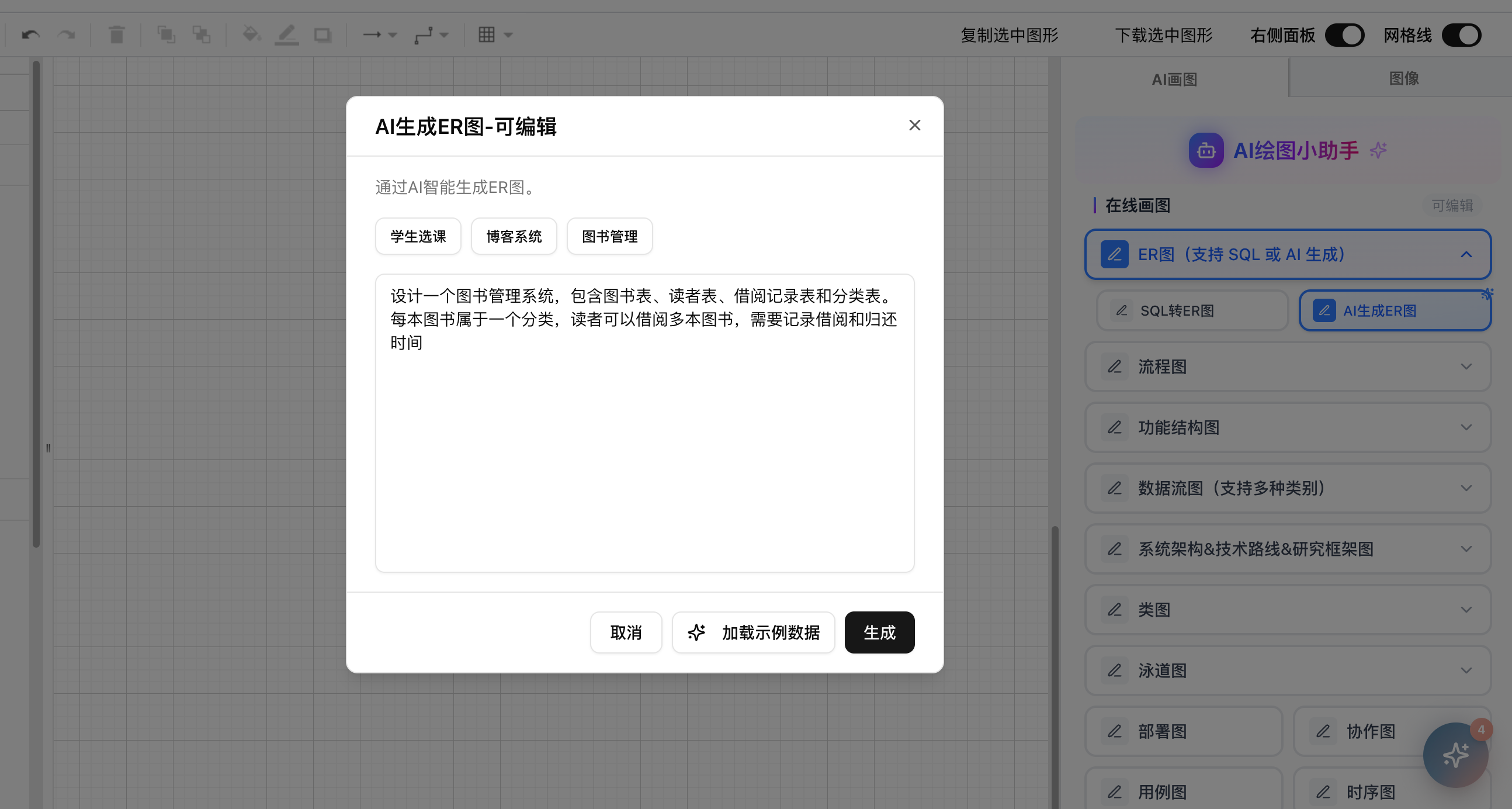Click the redo arrow icon
The width and height of the screenshot is (1512, 809).
coord(67,35)
